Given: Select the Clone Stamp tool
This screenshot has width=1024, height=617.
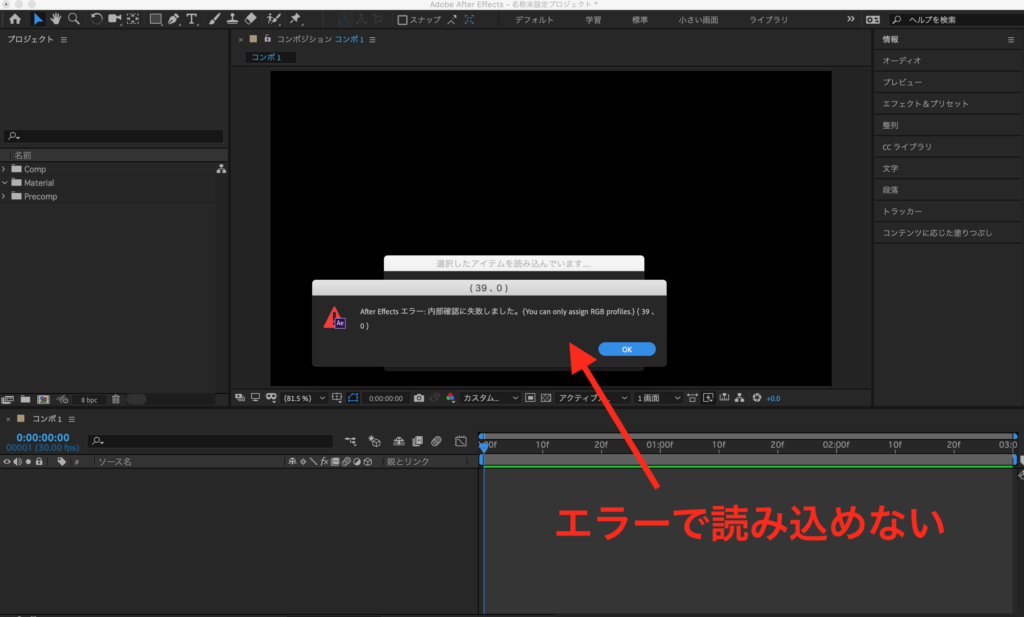Looking at the screenshot, I should coord(232,19).
